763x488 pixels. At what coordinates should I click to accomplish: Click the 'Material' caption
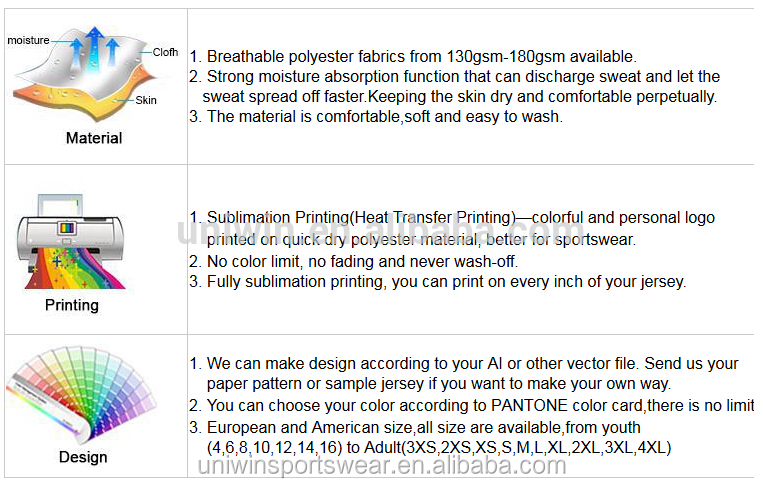coord(94,138)
